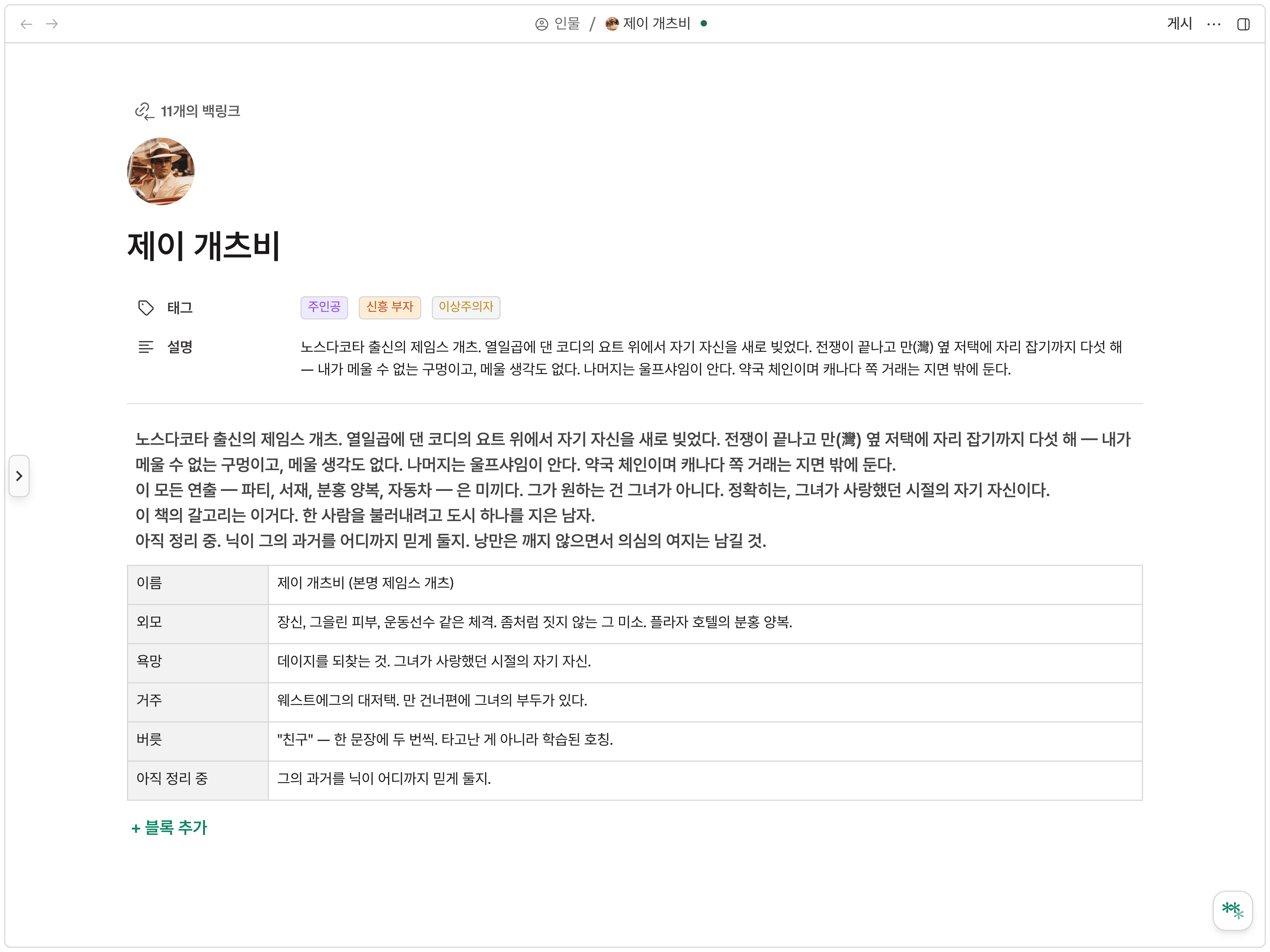
Task: Click the forward navigation arrow
Action: 52,24
